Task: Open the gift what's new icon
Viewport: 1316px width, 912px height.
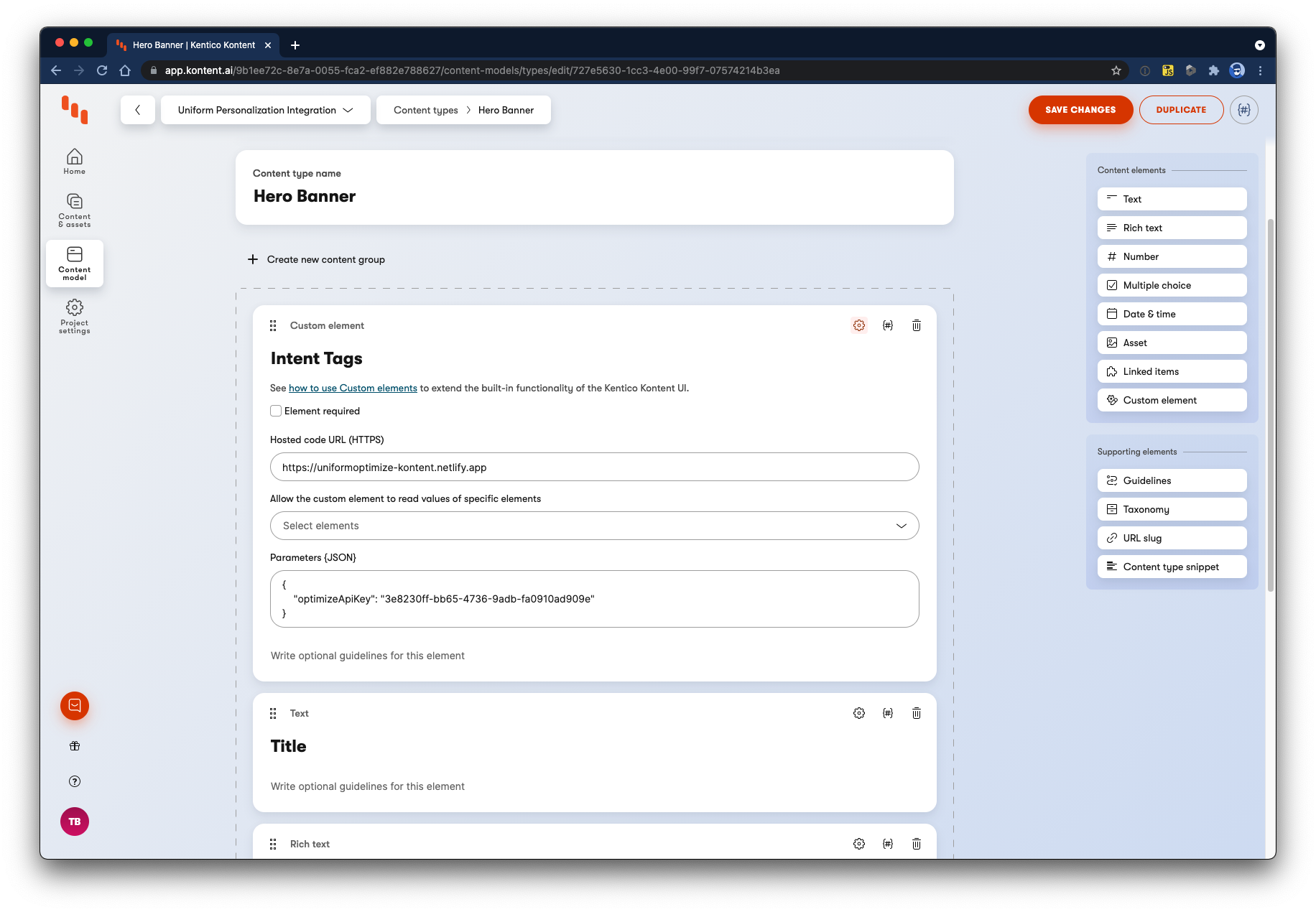Action: tap(75, 746)
